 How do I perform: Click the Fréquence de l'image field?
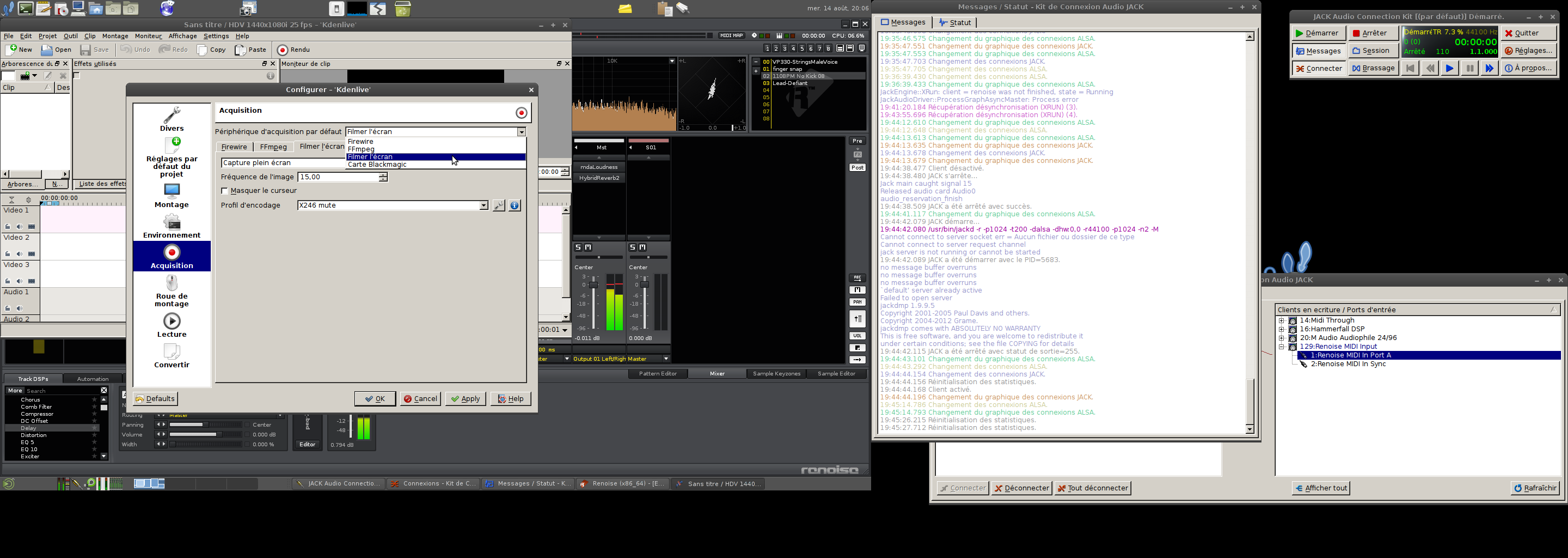click(x=338, y=177)
